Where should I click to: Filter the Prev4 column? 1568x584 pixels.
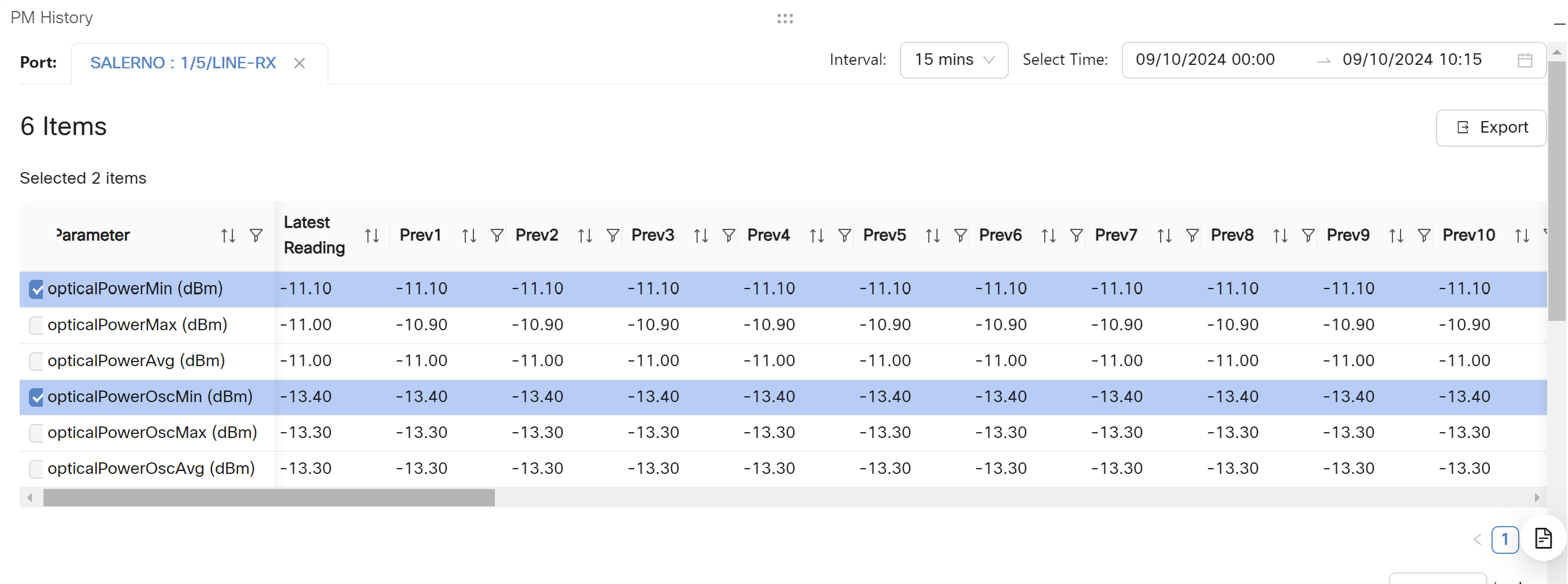(845, 235)
